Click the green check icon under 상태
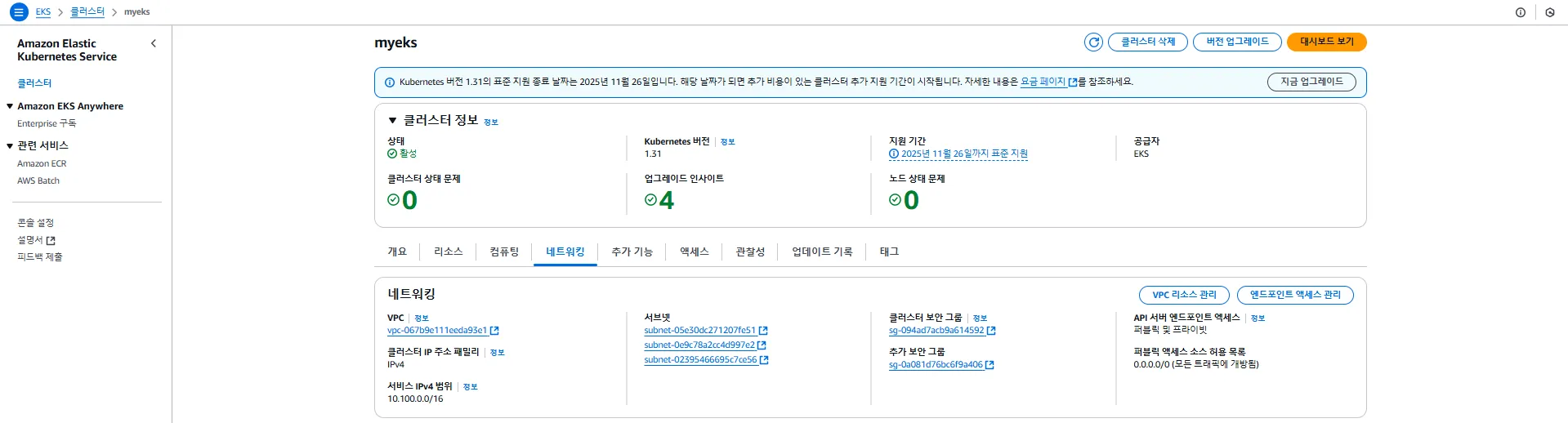1568x423 pixels. coord(392,154)
